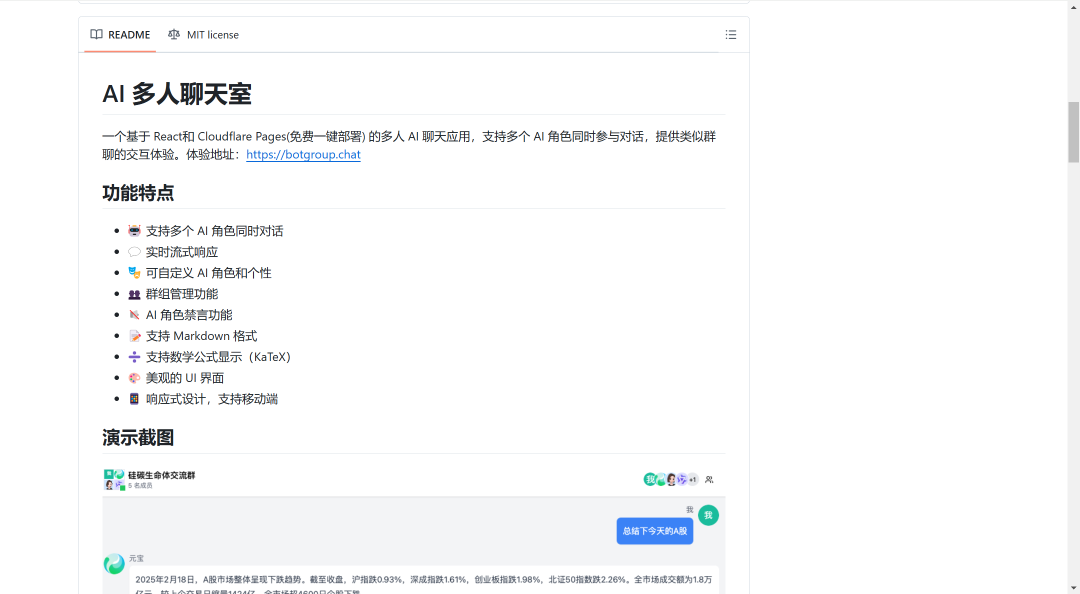Click the people emoji beside '群组管理功能'
Image resolution: width=1080 pixels, height=594 pixels.
[134, 294]
